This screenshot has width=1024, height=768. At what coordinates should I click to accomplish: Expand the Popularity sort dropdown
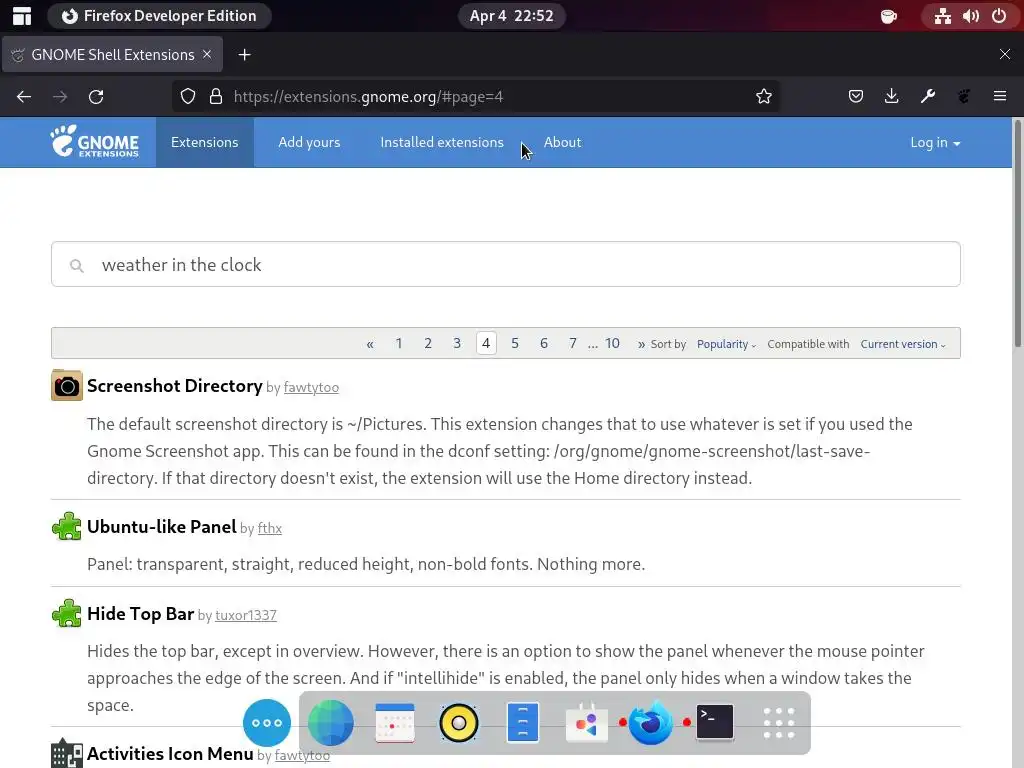coord(726,344)
